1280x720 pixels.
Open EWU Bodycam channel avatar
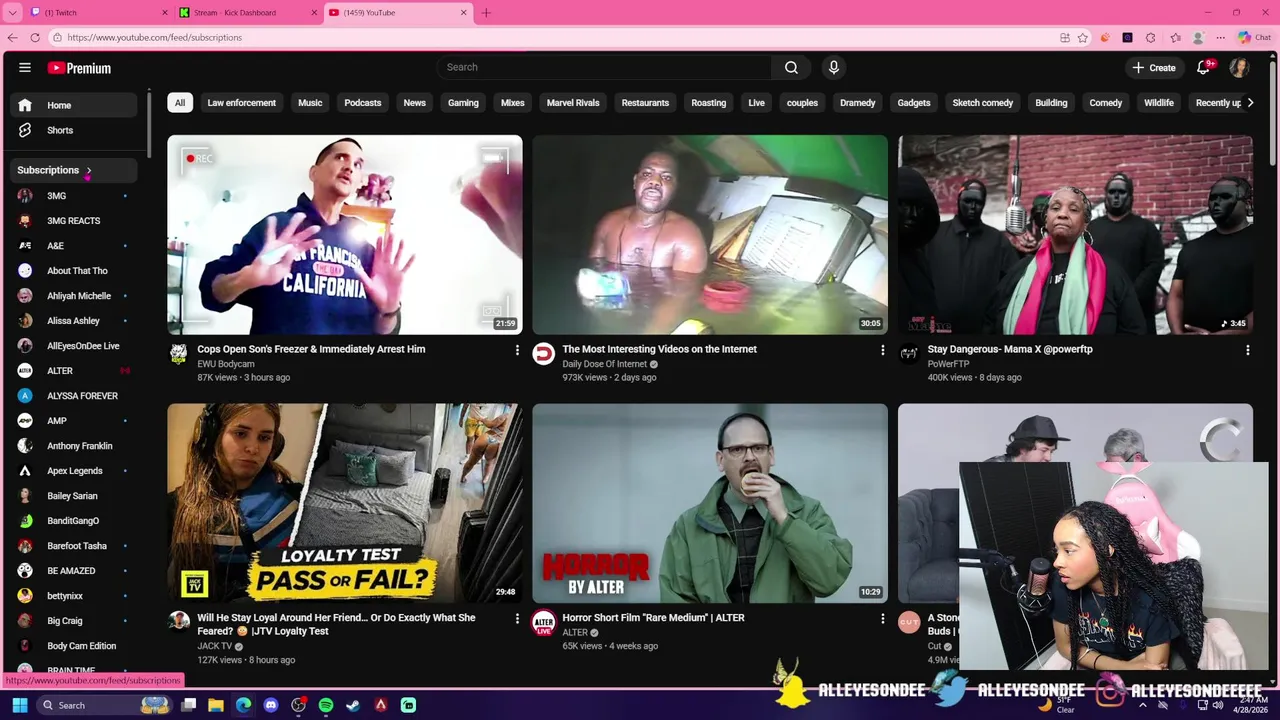tap(178, 354)
